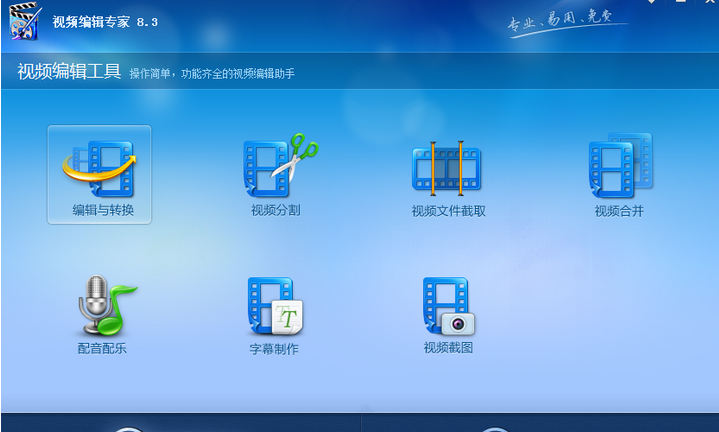Click the 视频编辑专家 app logo
The image size is (719, 432).
tap(25, 21)
